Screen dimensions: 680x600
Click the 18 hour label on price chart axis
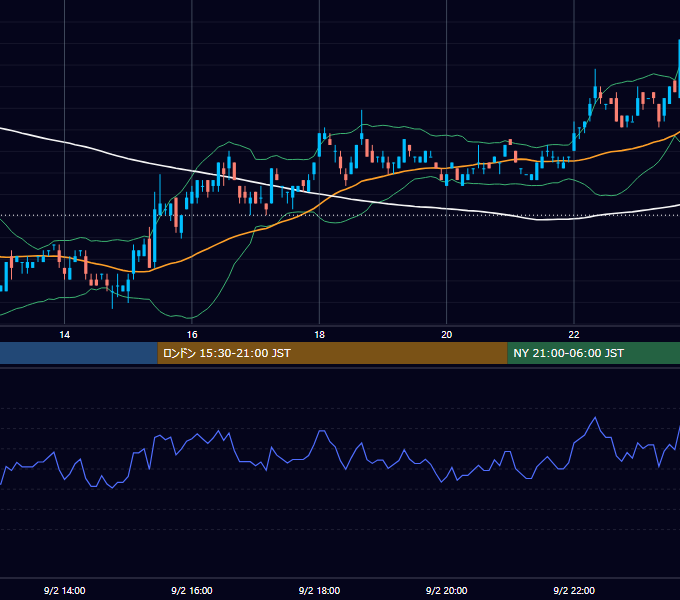(319, 335)
